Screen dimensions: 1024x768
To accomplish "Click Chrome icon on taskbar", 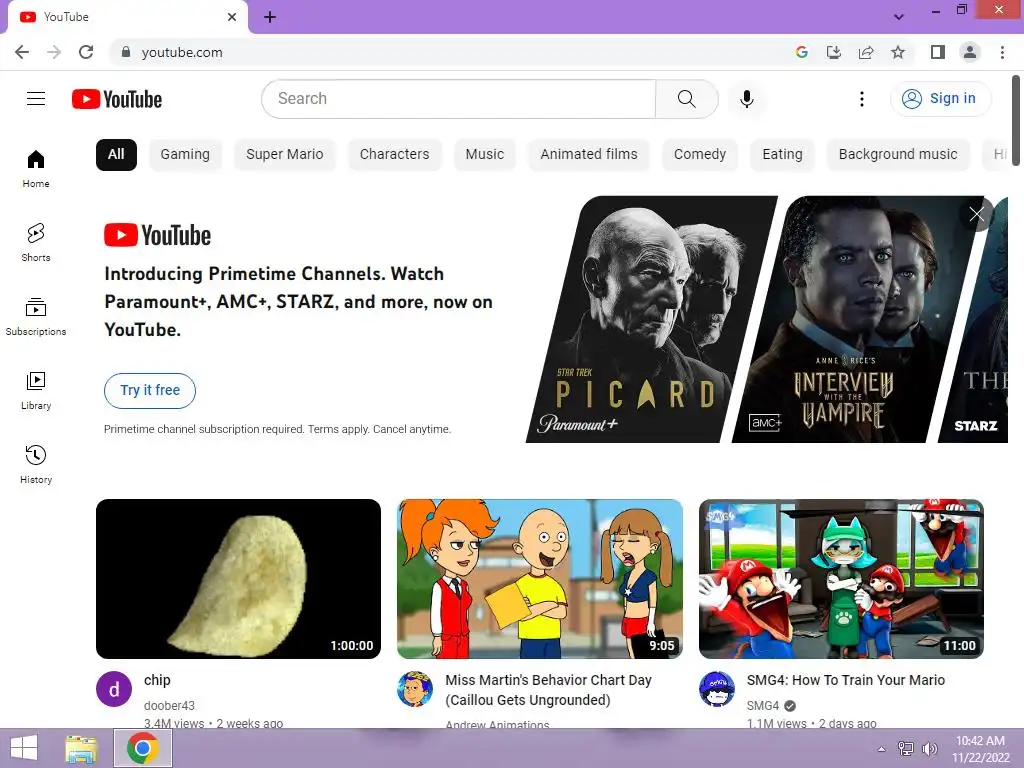I will click(x=143, y=748).
